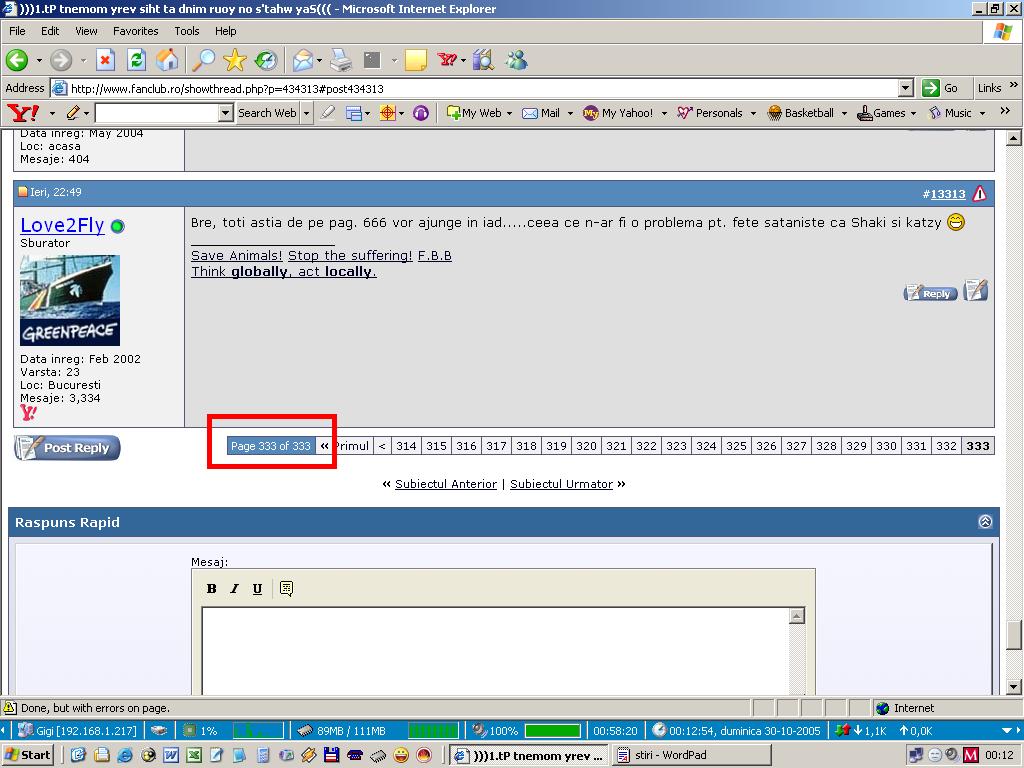Expand the Address bar dropdown arrow
This screenshot has width=1024, height=768.
point(905,88)
